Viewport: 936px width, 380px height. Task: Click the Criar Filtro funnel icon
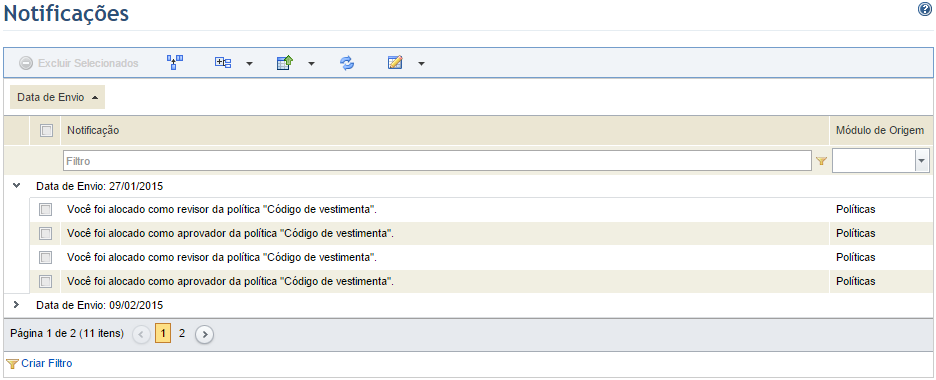click(12, 363)
